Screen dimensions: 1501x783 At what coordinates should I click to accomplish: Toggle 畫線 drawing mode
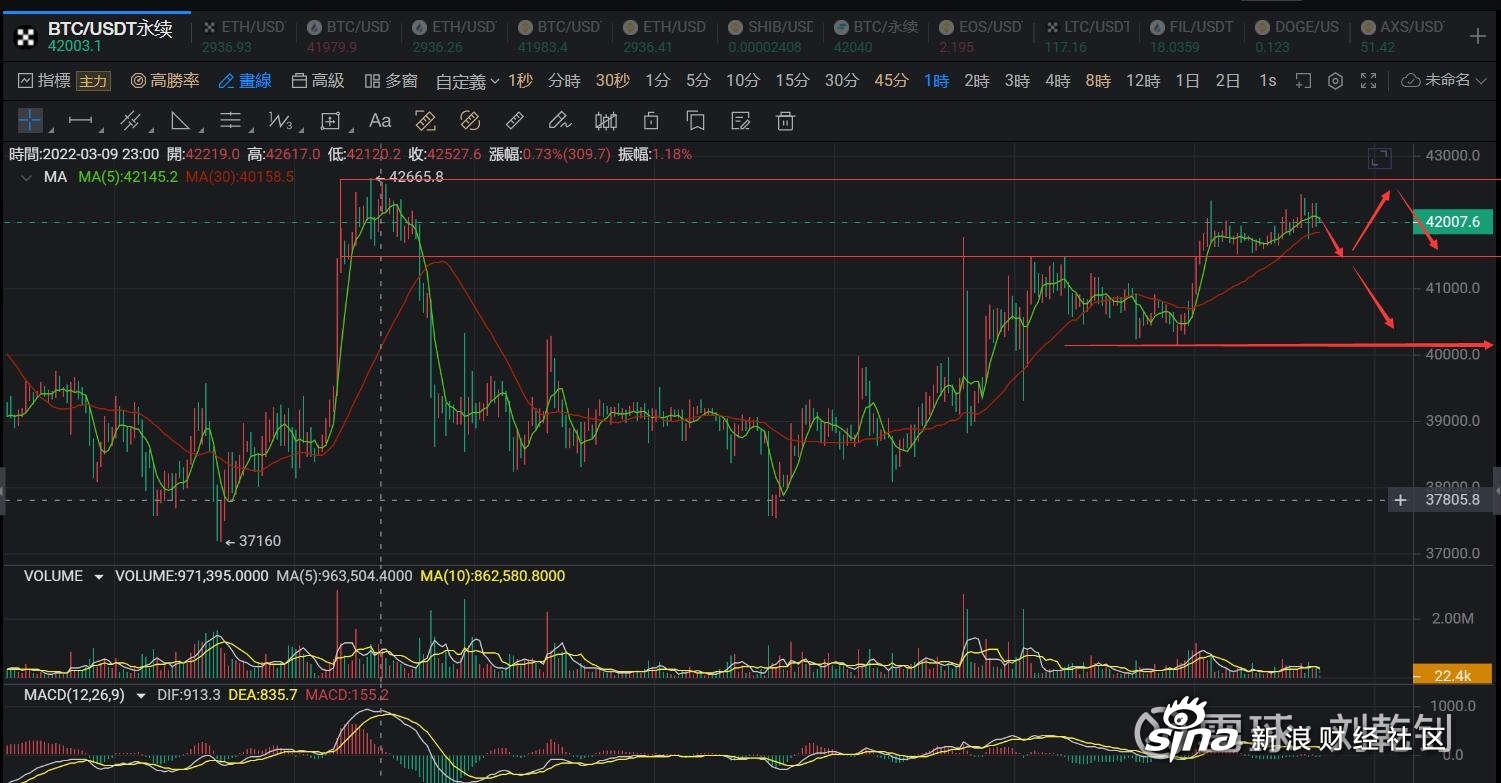coord(244,80)
